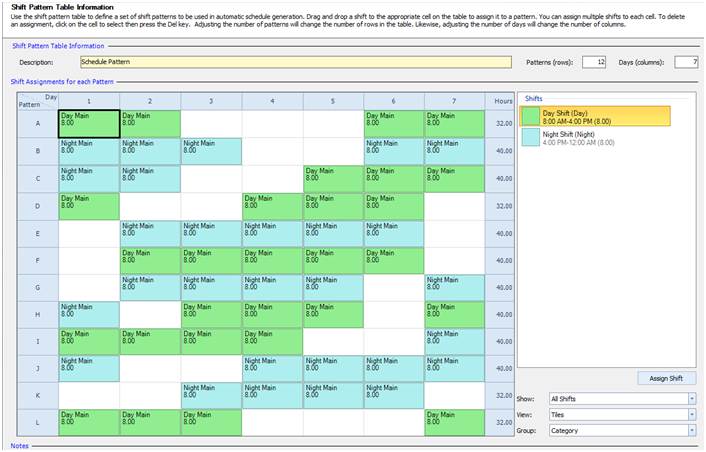Select pattern B day 3 Night Main cell
Image resolution: width=706 pixels, height=452 pixels.
click(x=211, y=151)
